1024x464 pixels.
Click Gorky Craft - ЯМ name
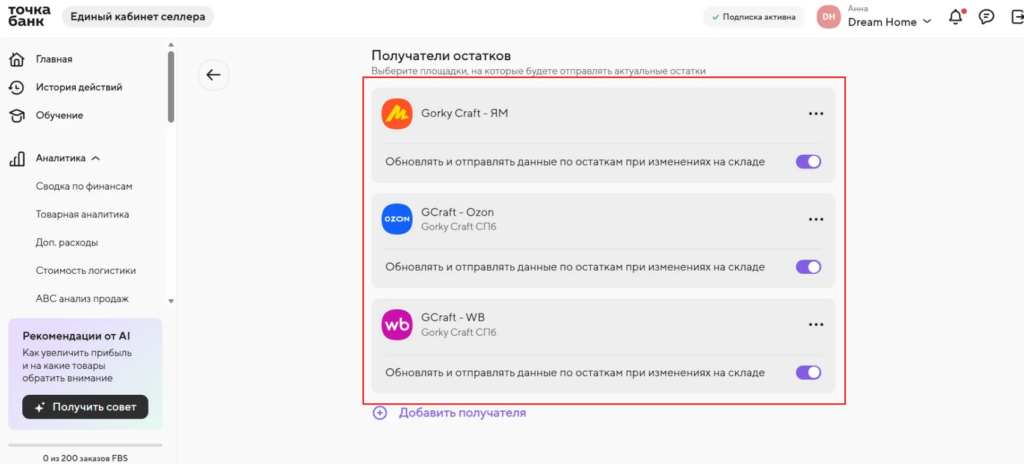point(464,114)
